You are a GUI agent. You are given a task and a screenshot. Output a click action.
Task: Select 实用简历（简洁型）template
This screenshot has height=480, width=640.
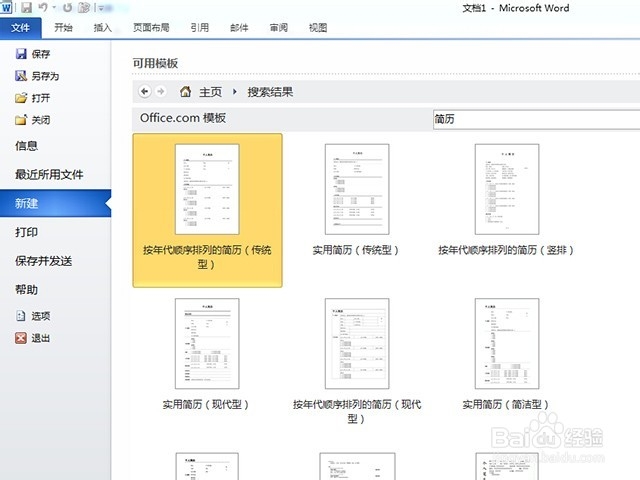click(507, 354)
